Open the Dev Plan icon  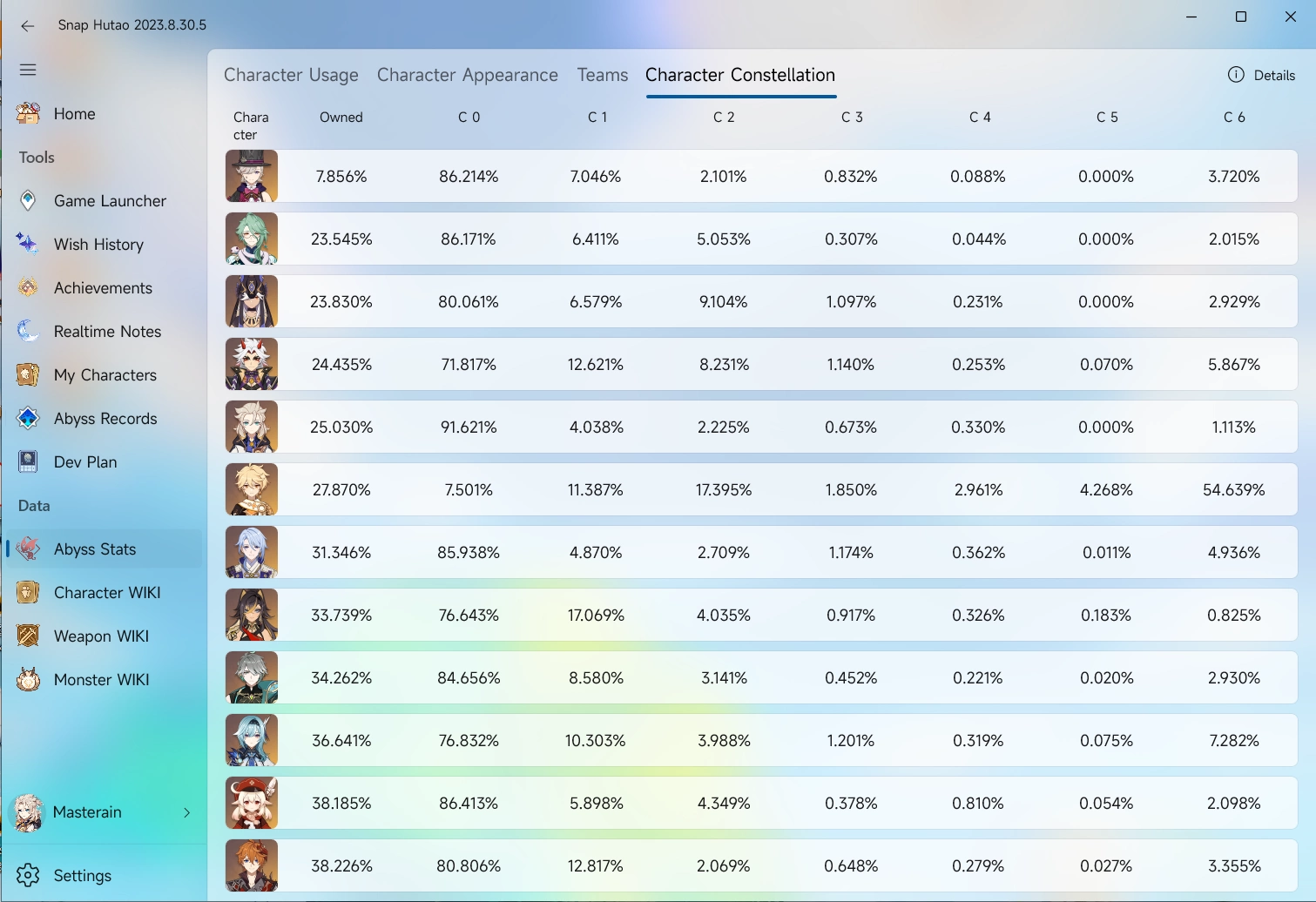(28, 461)
